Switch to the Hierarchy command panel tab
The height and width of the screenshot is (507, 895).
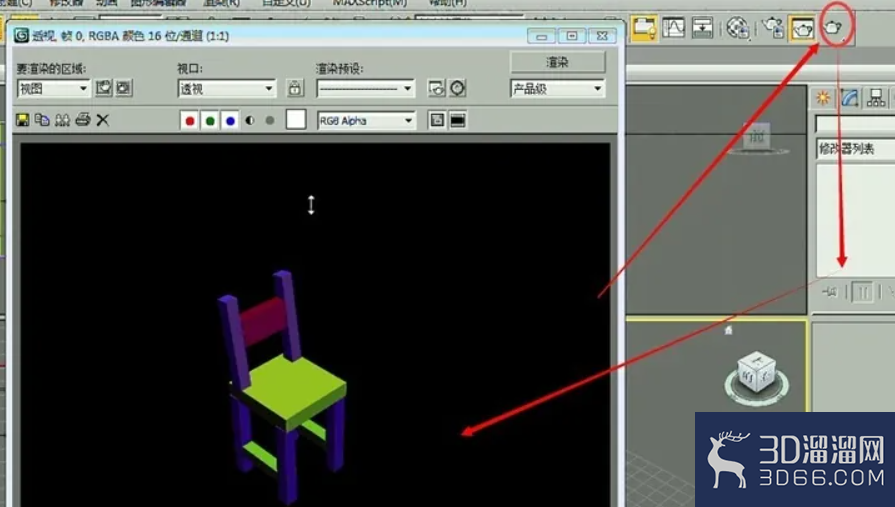click(x=876, y=98)
